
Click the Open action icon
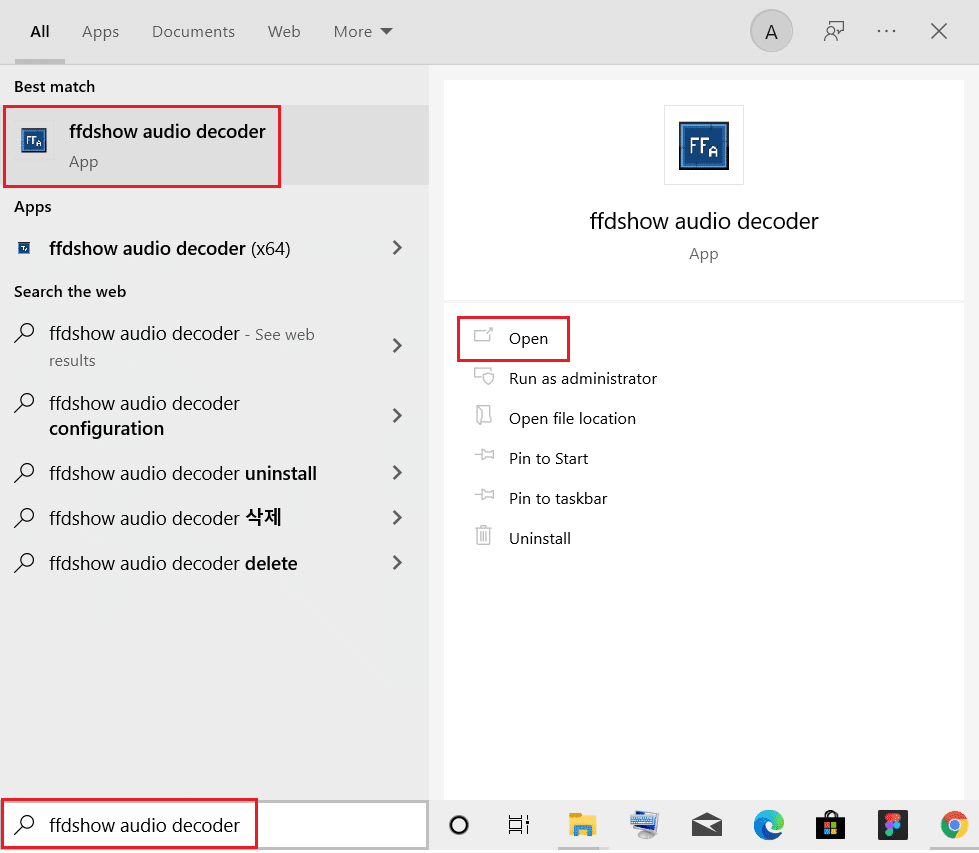pyautogui.click(x=483, y=337)
